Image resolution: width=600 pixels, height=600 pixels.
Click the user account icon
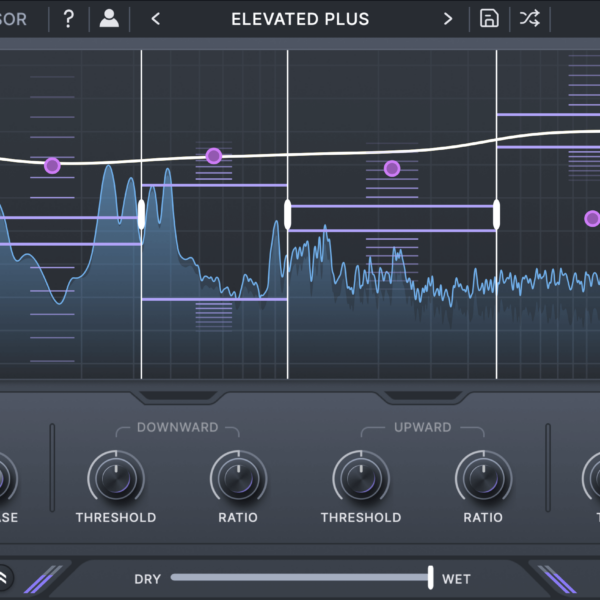point(109,19)
